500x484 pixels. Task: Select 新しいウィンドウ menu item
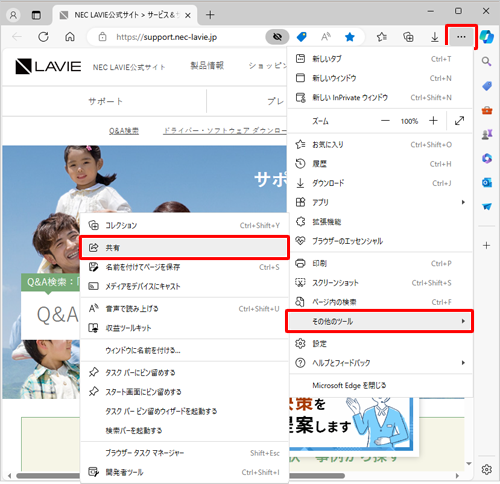coord(380,78)
